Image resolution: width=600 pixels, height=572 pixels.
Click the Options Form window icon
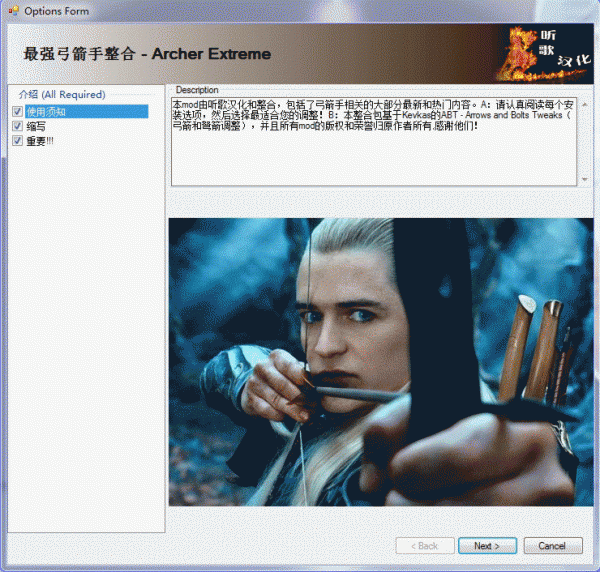click(x=13, y=11)
